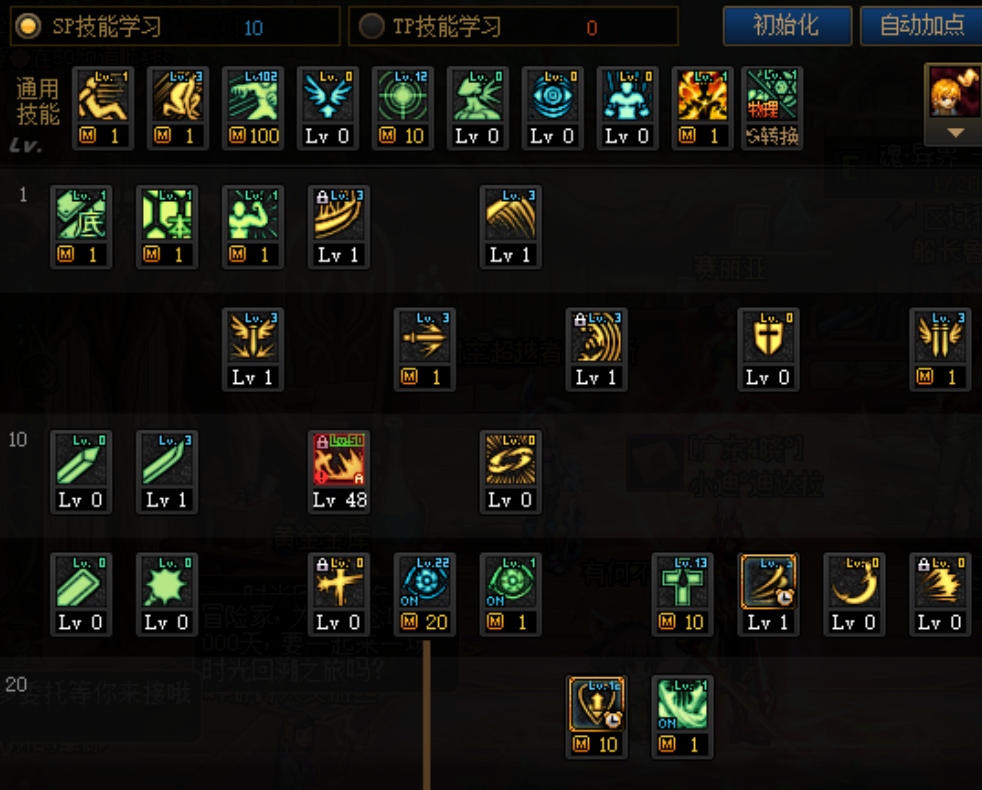Select the 底 basic skill icon
This screenshot has height=790, width=982.
[x=81, y=227]
